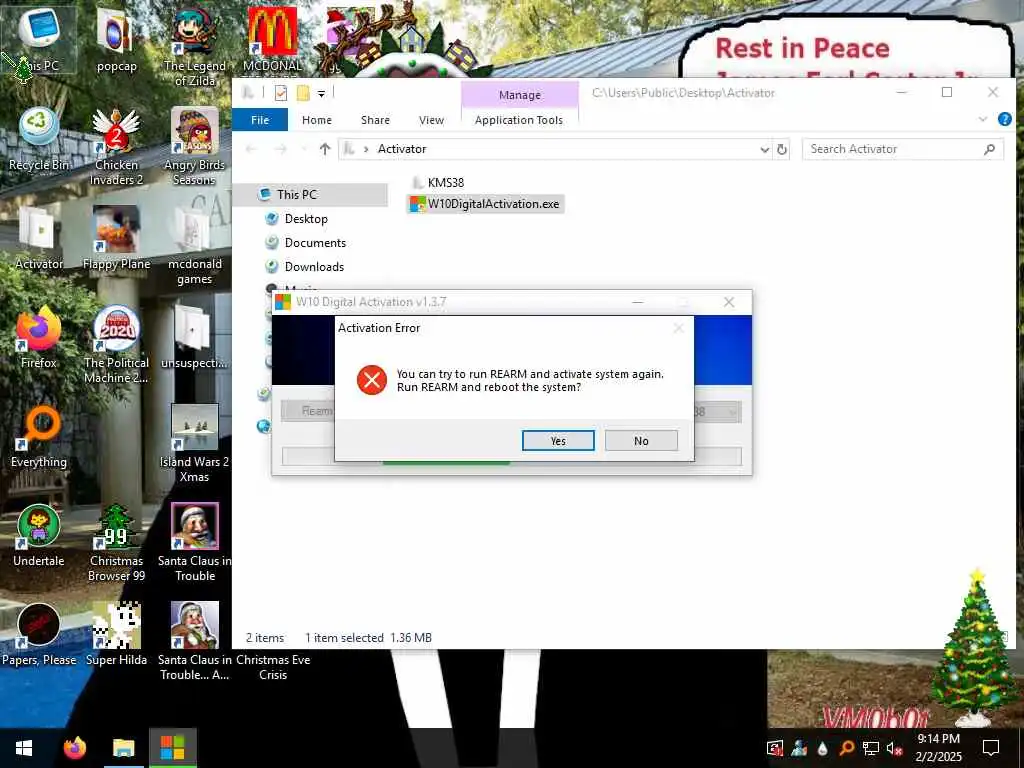Launch Super Hilda shortcut
The height and width of the screenshot is (768, 1024).
116,634
